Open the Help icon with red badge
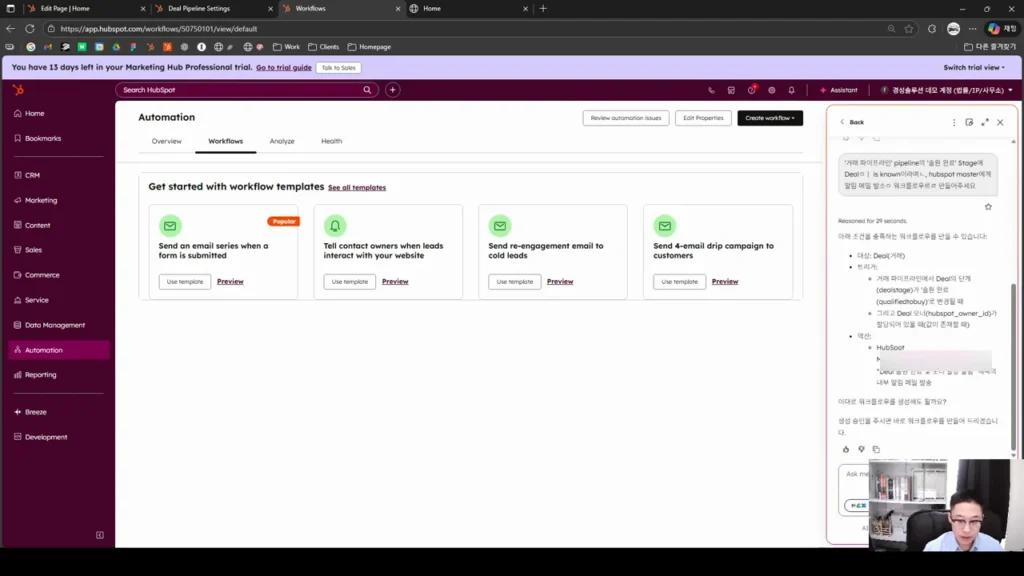The height and width of the screenshot is (576, 1024). [752, 89]
